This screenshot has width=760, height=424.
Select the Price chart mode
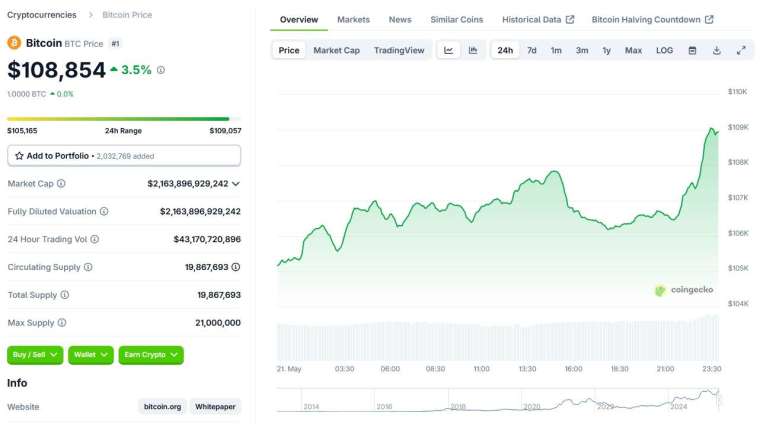[x=289, y=50]
